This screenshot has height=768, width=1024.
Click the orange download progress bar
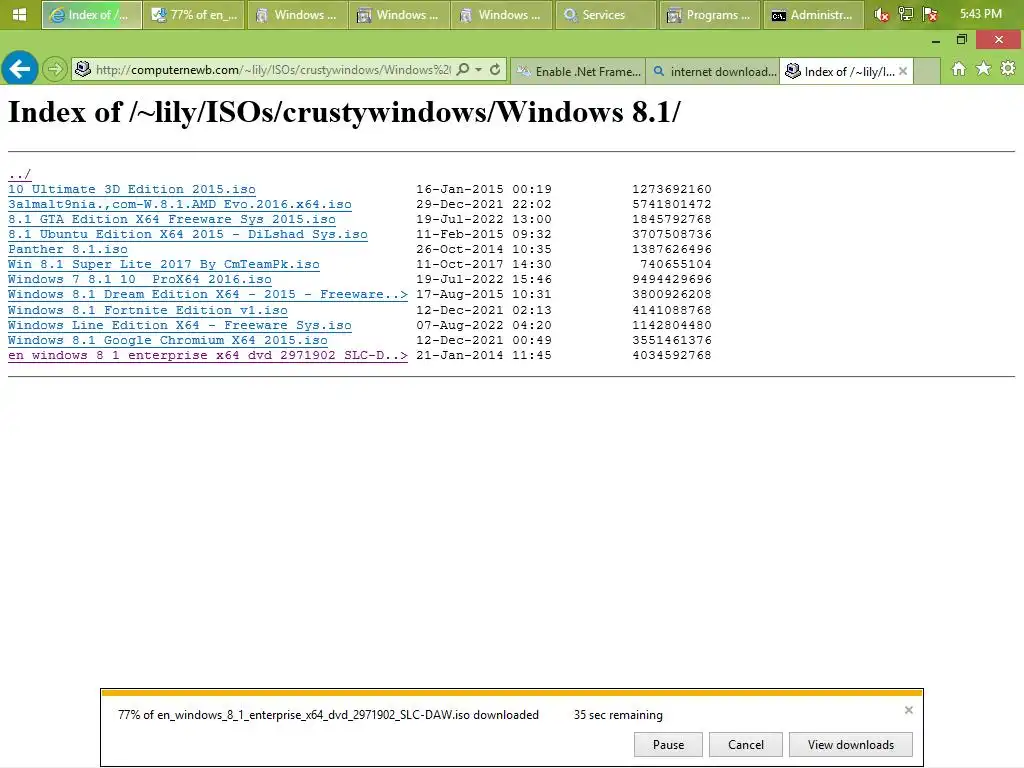click(512, 693)
